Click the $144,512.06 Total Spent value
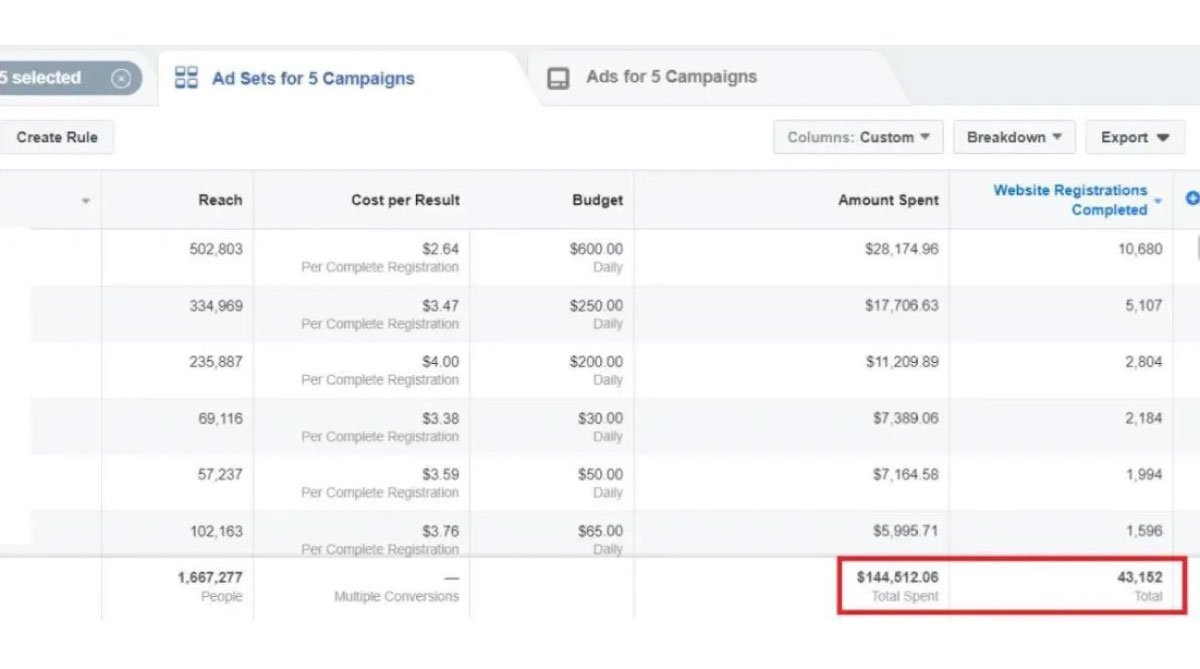This screenshot has width=1200, height=669. tap(897, 578)
